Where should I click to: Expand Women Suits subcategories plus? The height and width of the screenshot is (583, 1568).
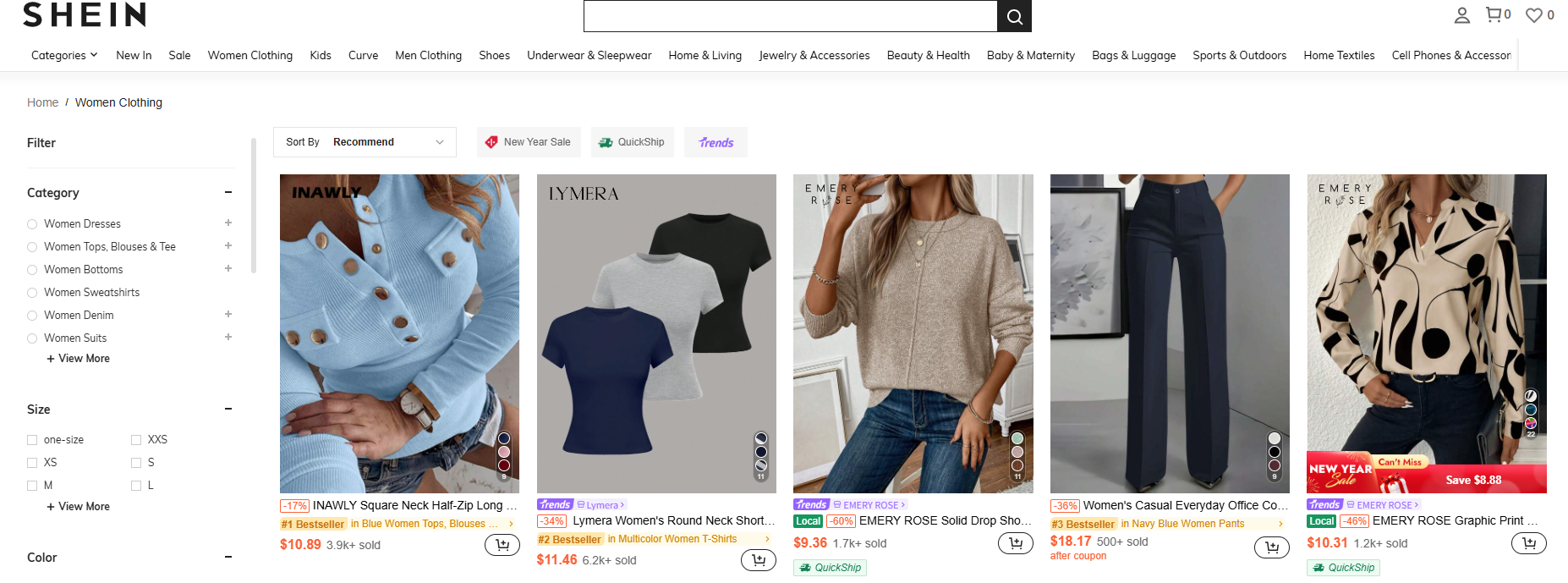pos(228,337)
